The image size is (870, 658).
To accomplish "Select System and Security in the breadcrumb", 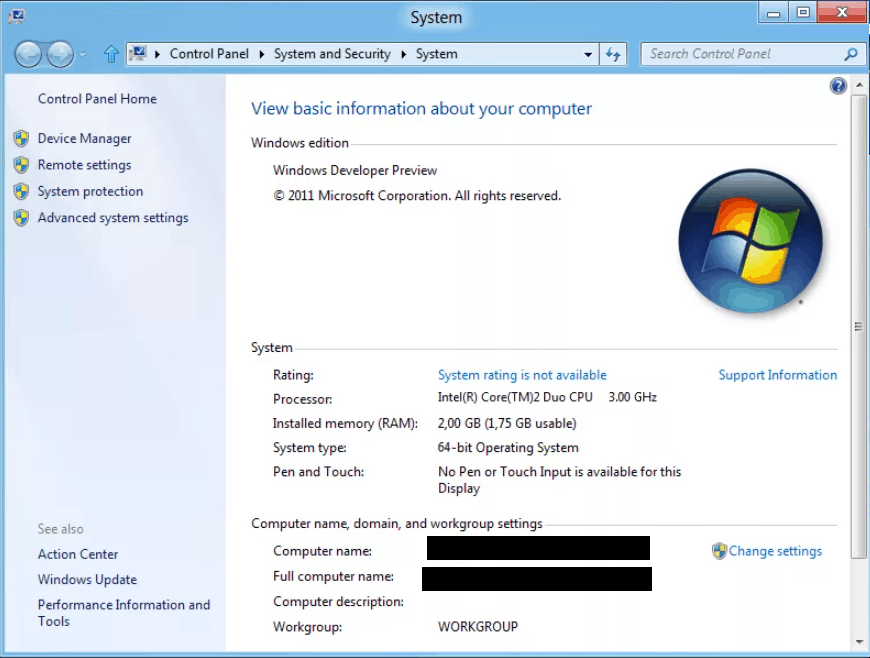I will (332, 54).
